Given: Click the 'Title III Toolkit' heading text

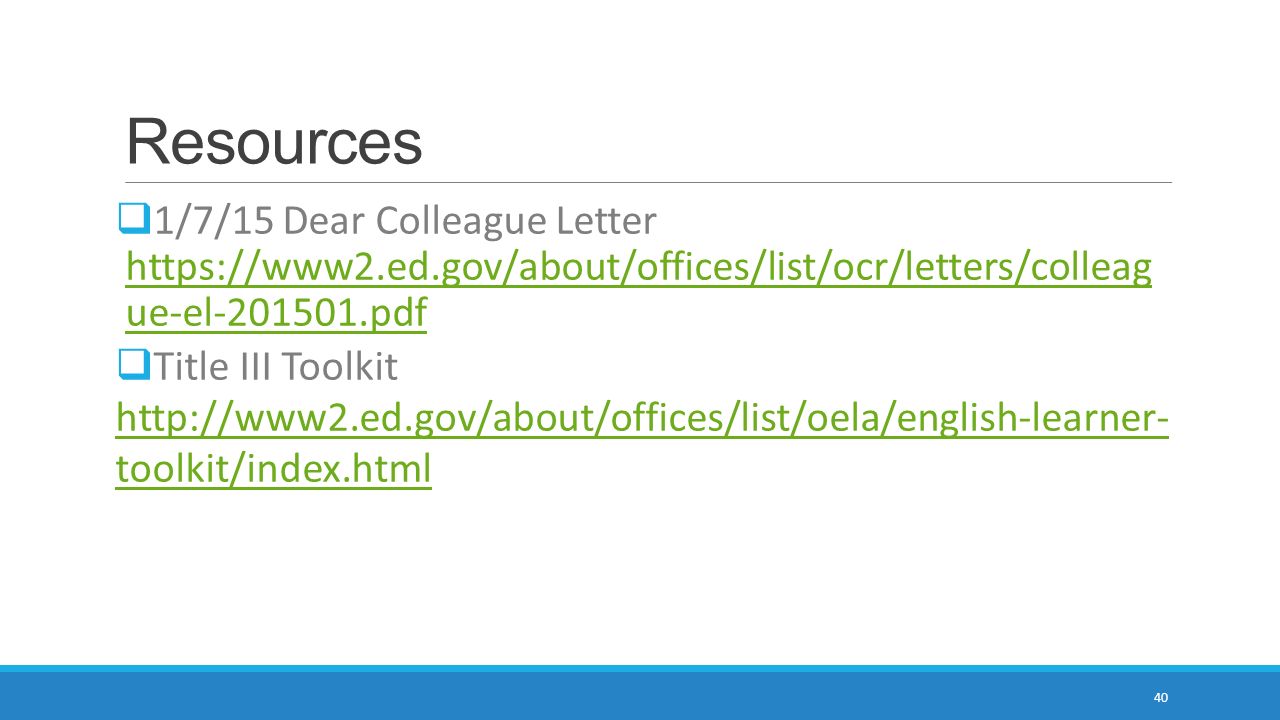Looking at the screenshot, I should click(x=275, y=368).
